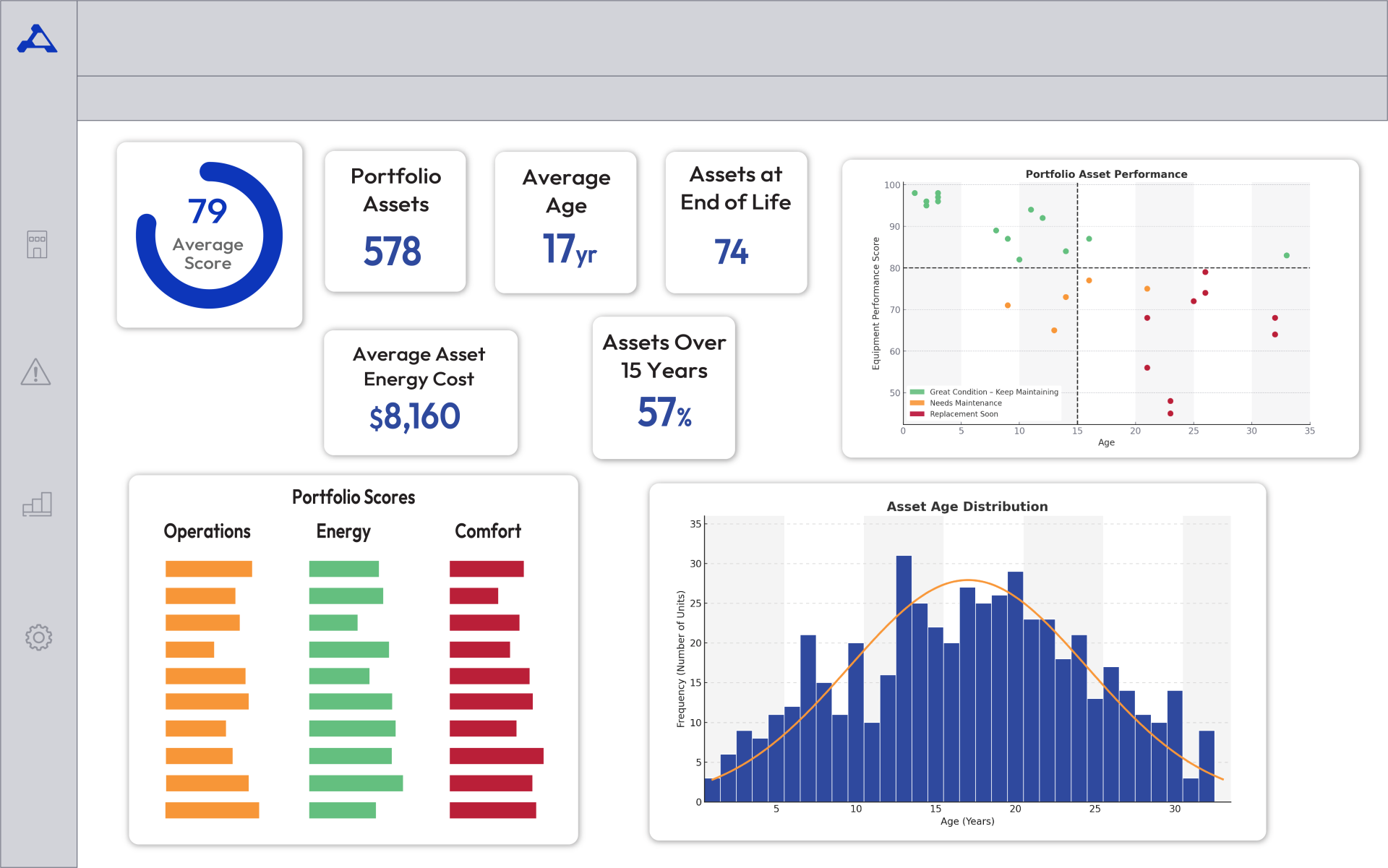This screenshot has width=1388, height=868.
Task: Open the alerts warning triangle icon
Action: 35,372
